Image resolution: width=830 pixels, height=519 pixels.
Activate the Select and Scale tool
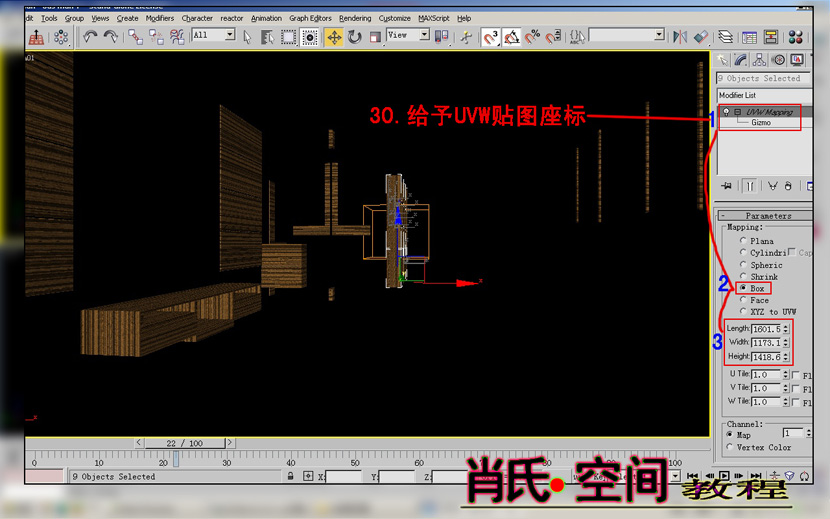375,37
